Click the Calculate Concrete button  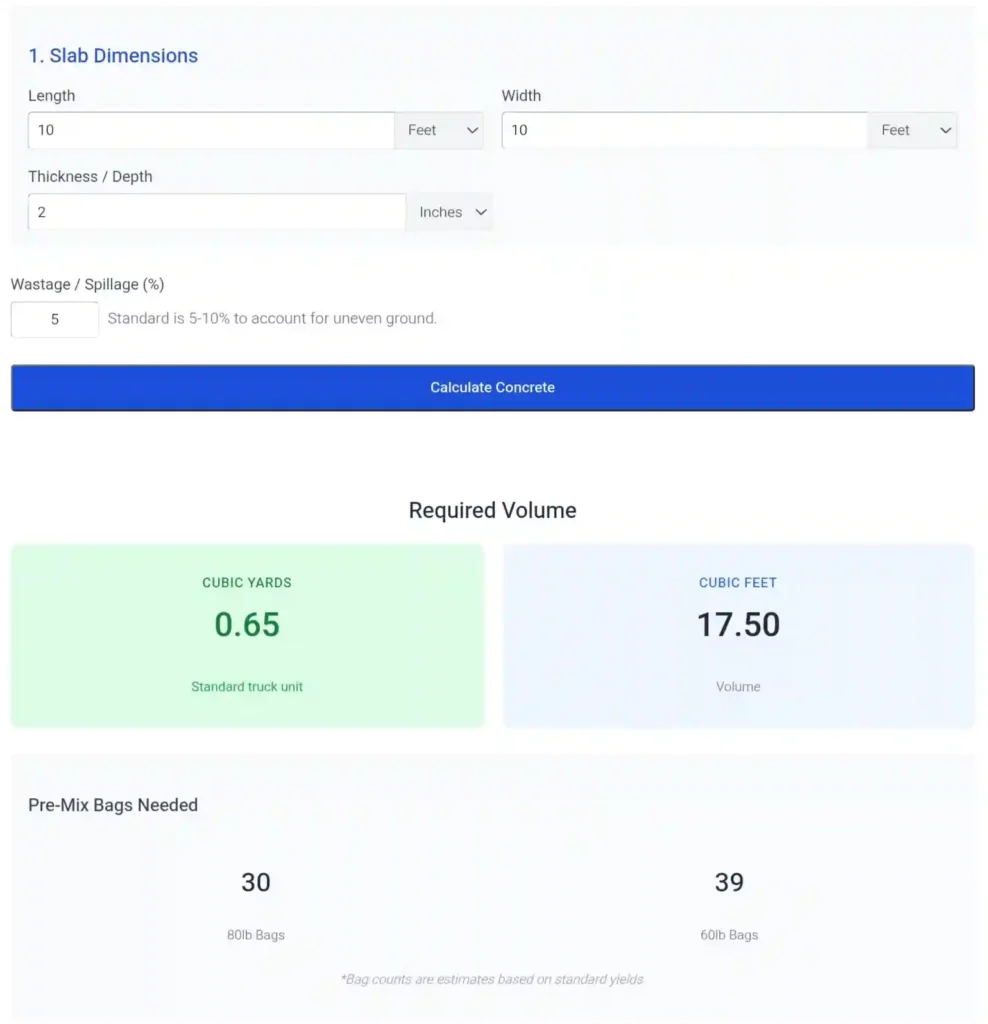pos(493,387)
